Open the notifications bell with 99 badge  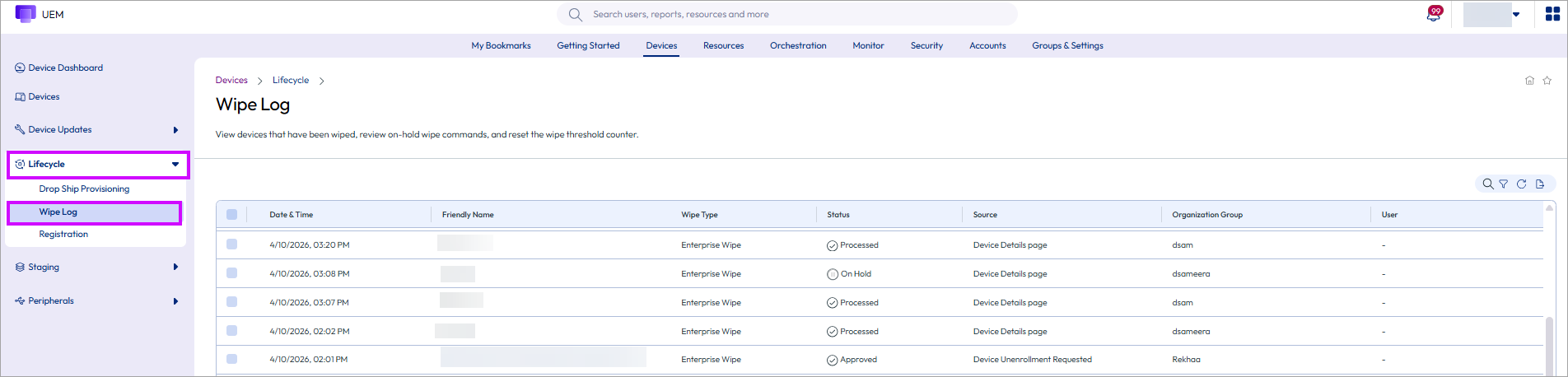point(1435,14)
